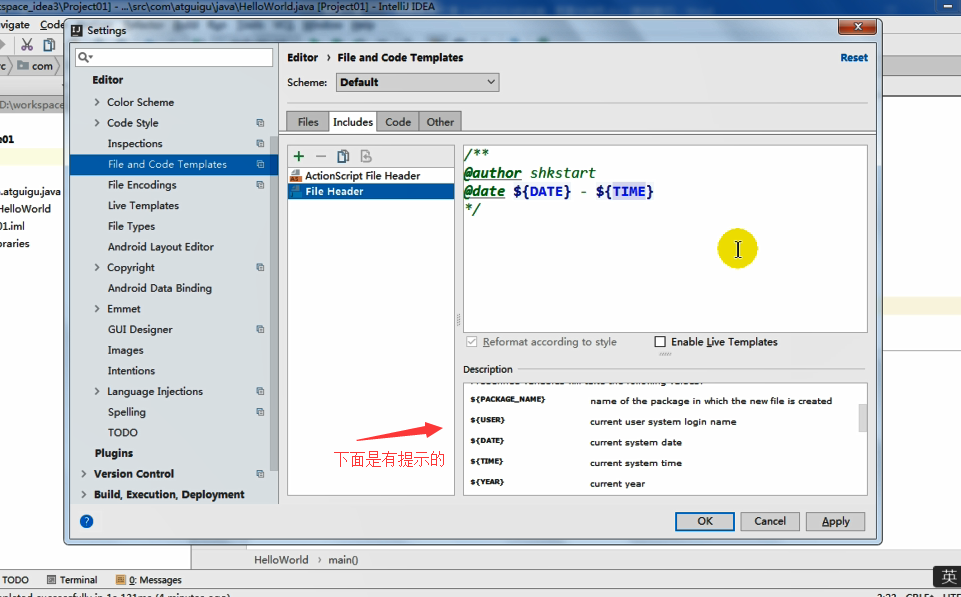Click the per-project icon beside File Encodings
Viewport: 961px width, 597px height.
click(260, 185)
